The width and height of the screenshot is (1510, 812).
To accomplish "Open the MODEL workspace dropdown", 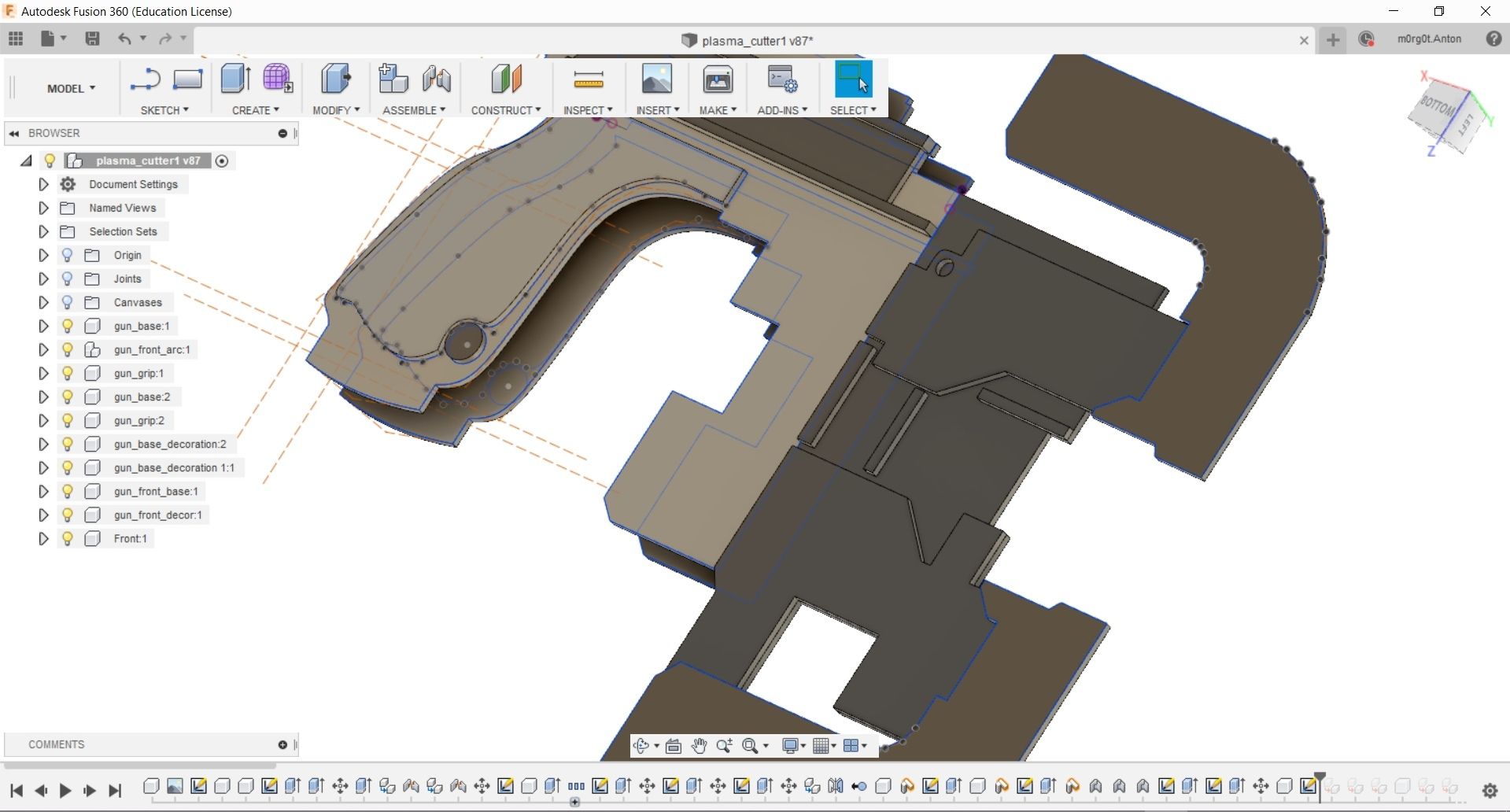I will [x=70, y=88].
